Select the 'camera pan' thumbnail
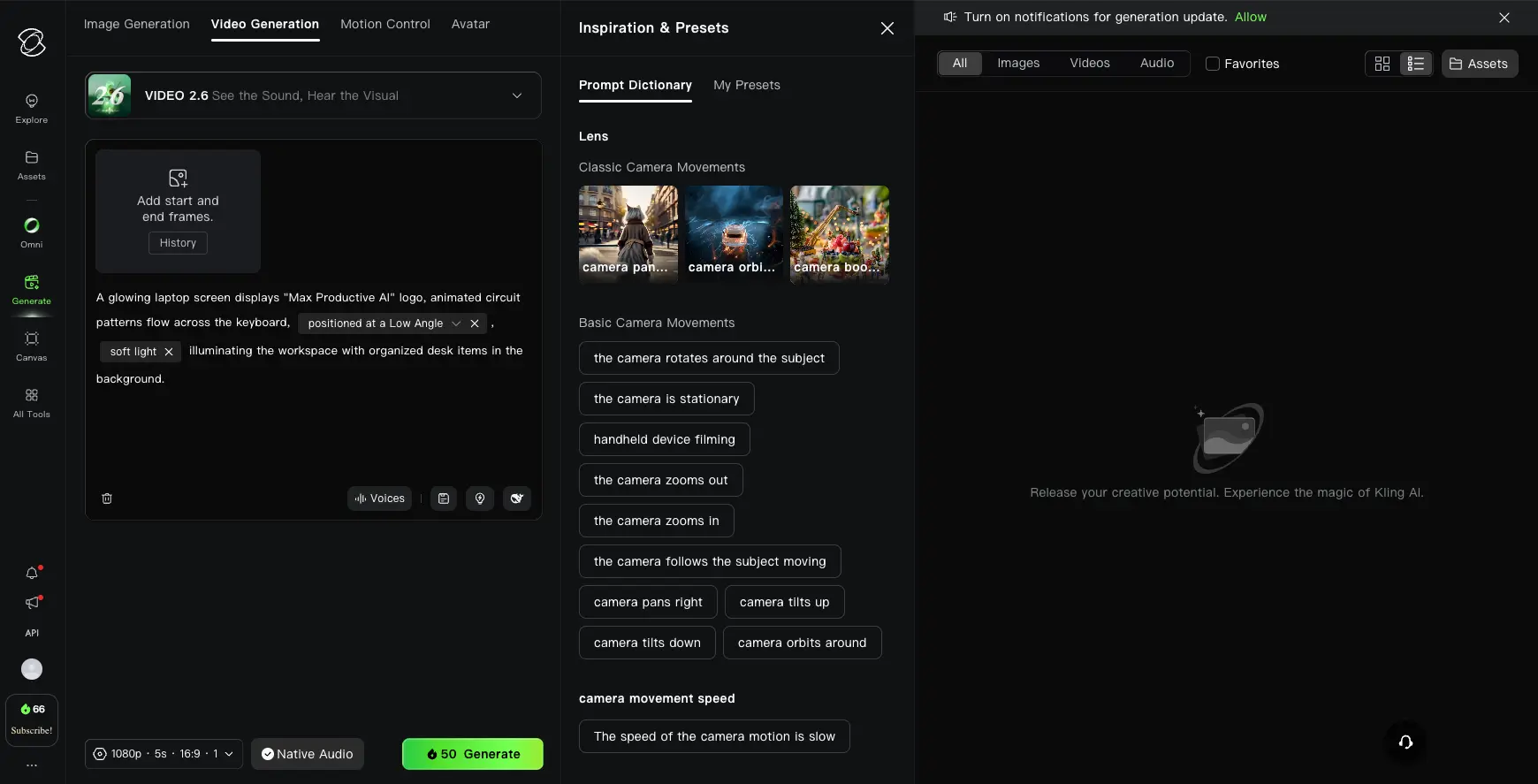Screen dimensions: 1538x784 628,234
